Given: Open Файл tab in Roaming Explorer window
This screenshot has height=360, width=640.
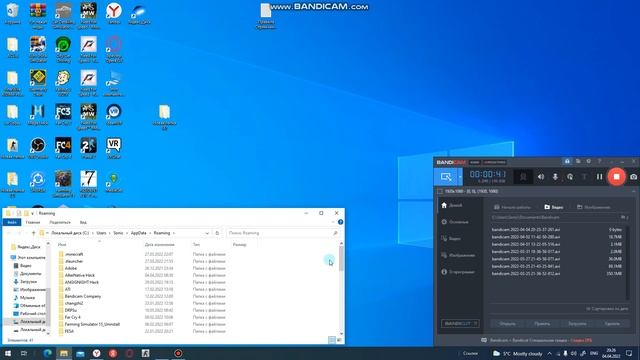Looking at the screenshot, I should point(12,222).
